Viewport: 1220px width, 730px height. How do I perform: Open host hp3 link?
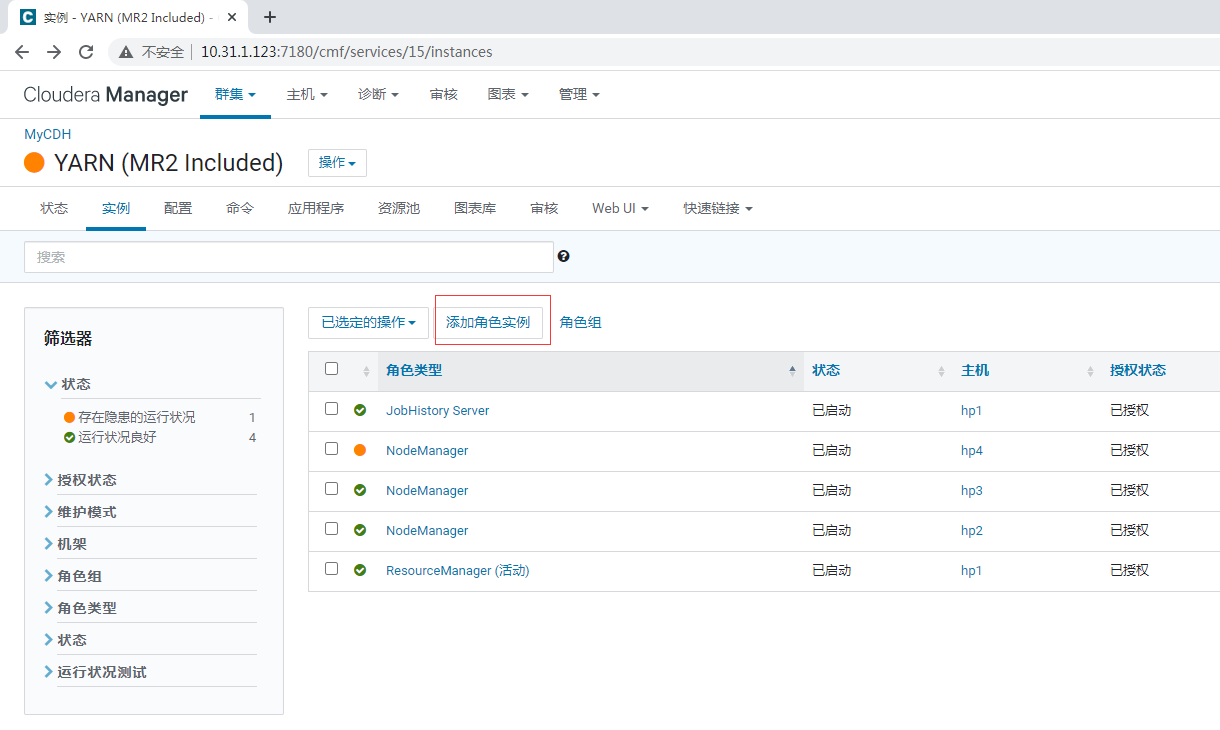[x=972, y=490]
